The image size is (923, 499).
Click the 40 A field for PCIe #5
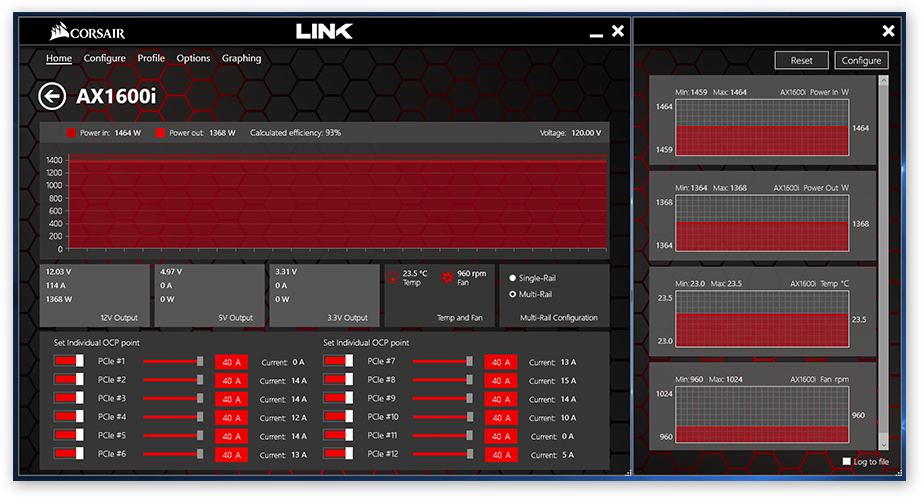coord(231,436)
